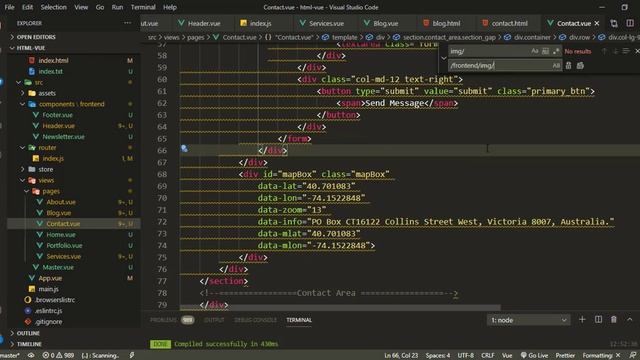640x360 pixels.
Task: Open Explorer more actions ellipsis
Action: coord(127,23)
